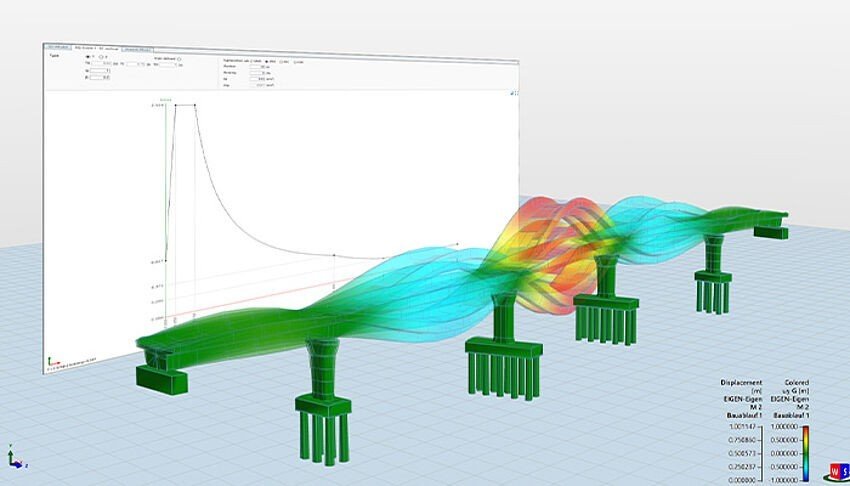Click the plateau start point on the spectrum curve
Screen dimensions: 850x486
(x=175, y=105)
